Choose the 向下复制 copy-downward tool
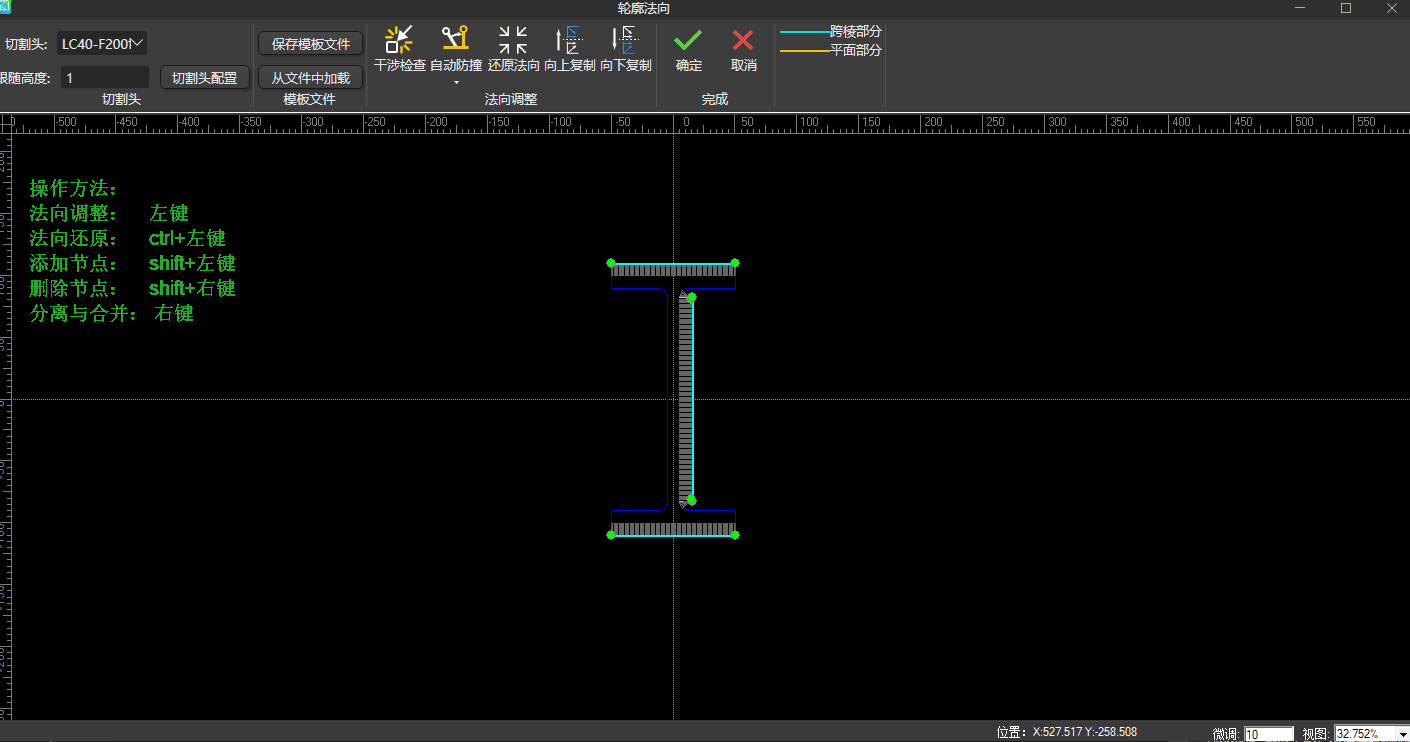Viewport: 1410px width, 742px height. point(626,49)
